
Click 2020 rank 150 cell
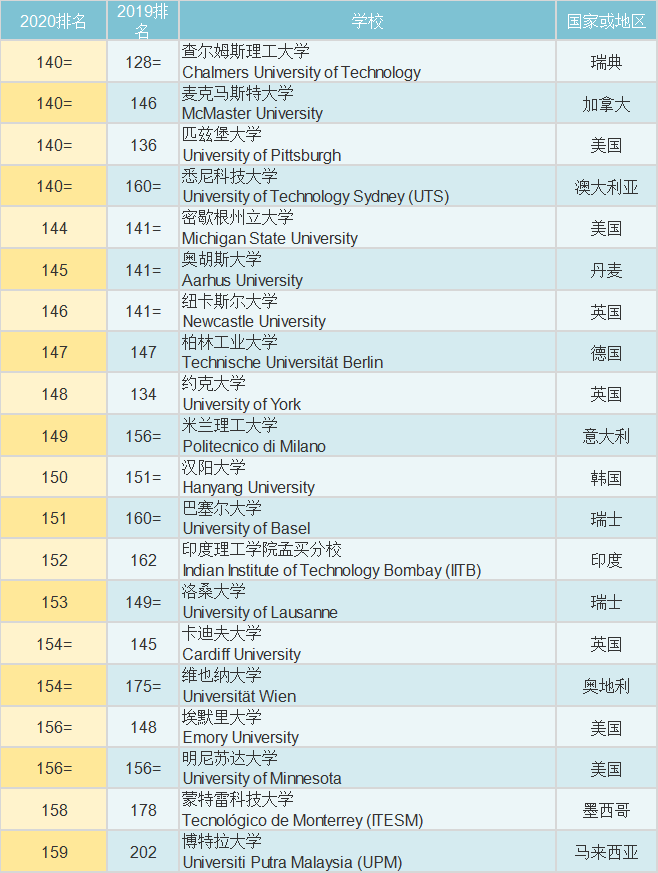[x=54, y=478]
